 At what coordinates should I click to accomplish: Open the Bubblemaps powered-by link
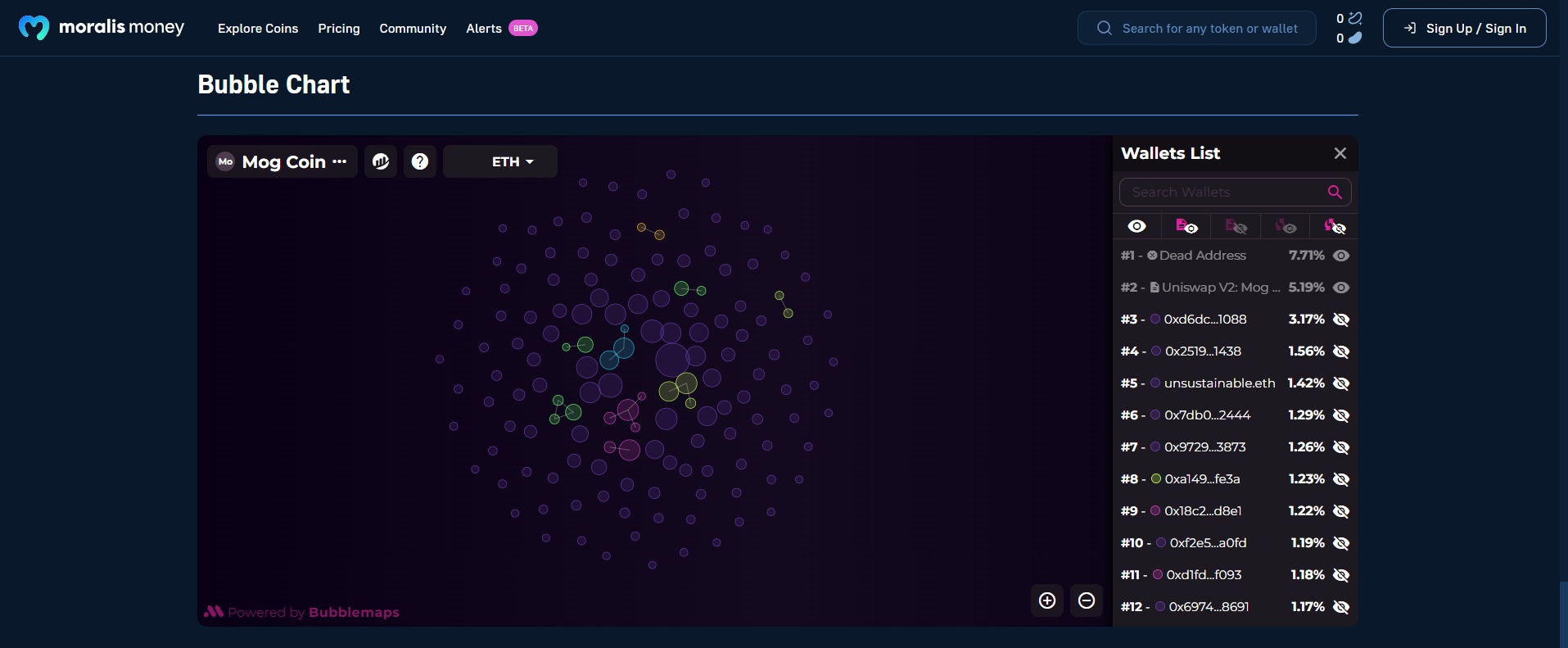(x=301, y=612)
